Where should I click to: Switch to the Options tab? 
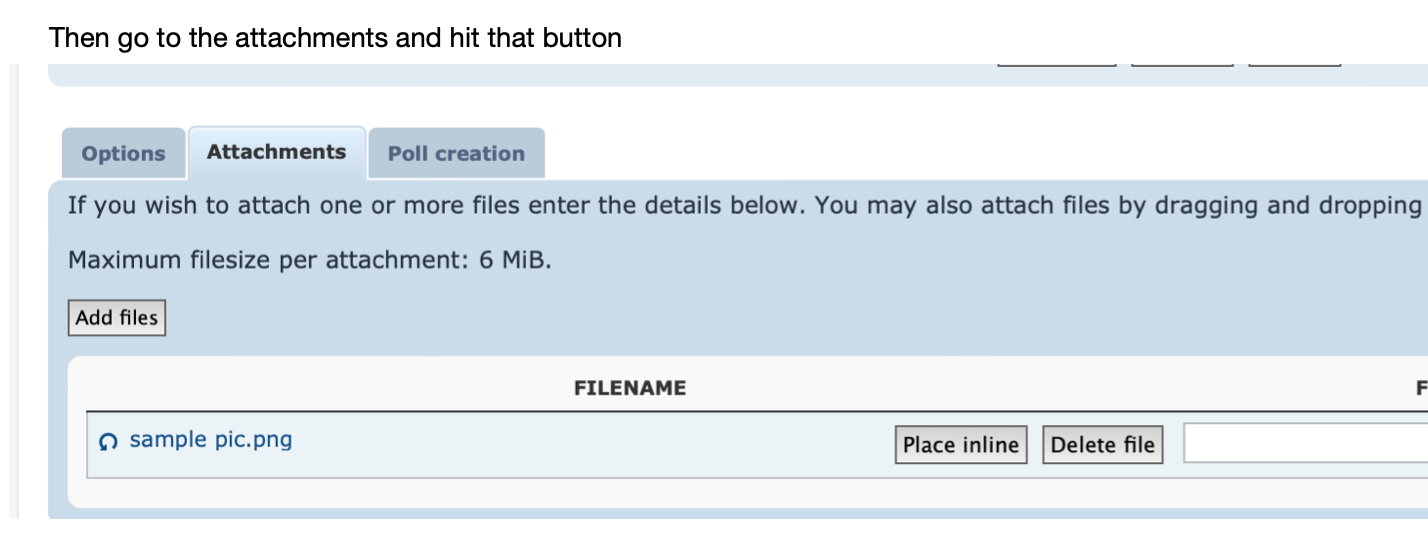[123, 154]
